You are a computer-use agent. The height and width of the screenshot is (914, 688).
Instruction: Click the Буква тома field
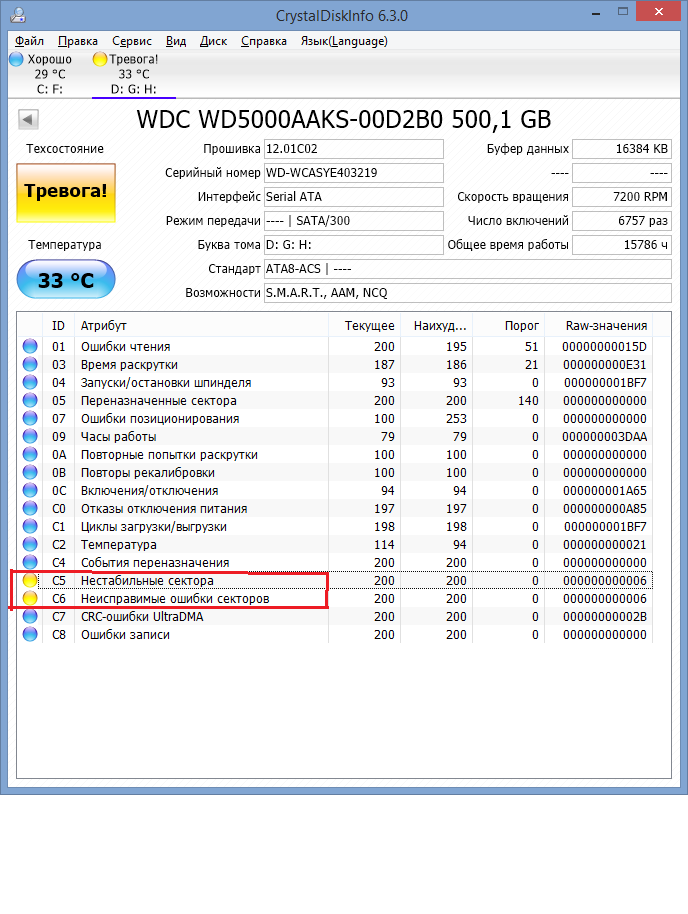354,245
